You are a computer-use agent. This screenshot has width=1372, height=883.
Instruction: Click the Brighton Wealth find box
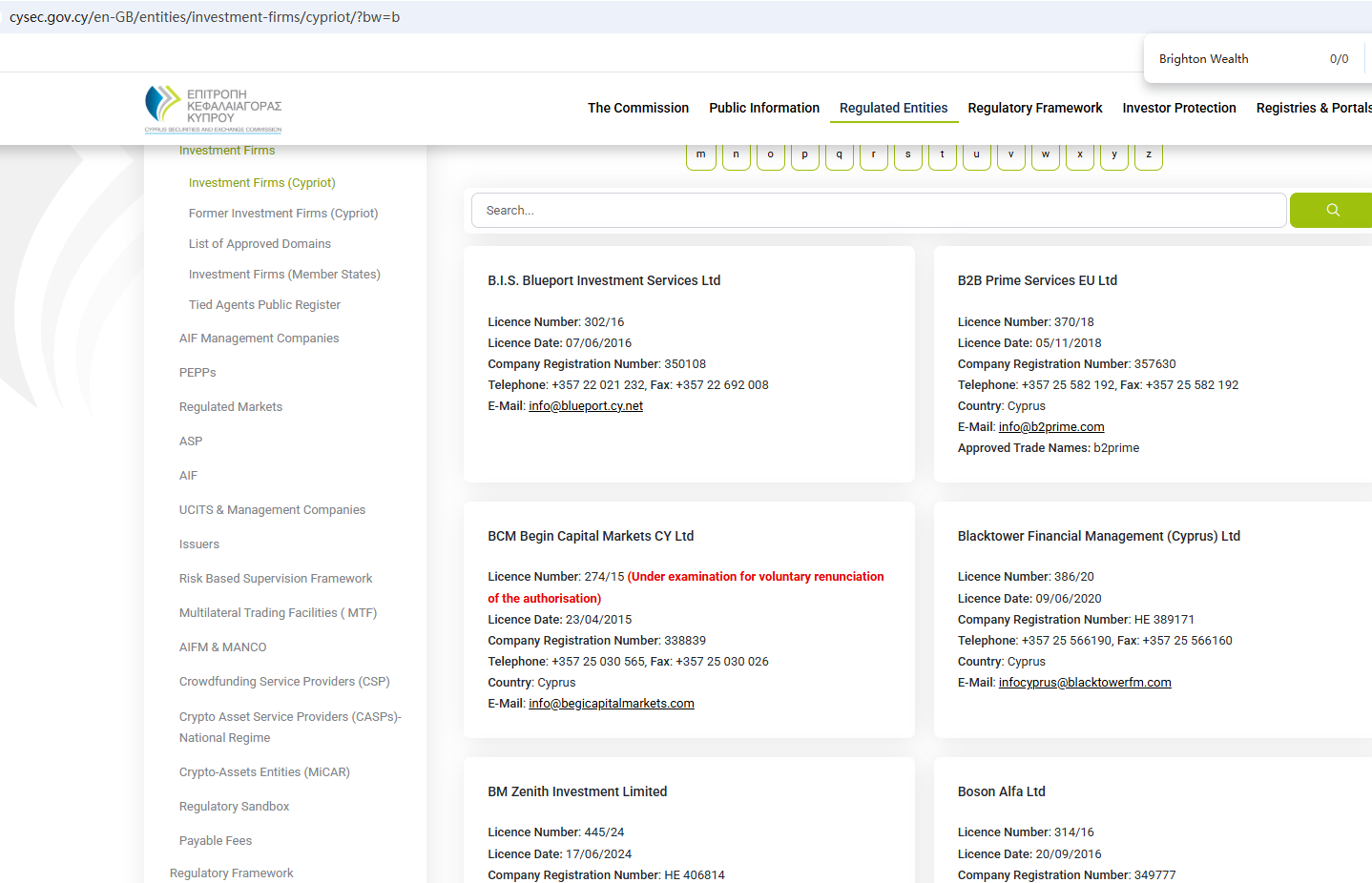pos(1231,59)
